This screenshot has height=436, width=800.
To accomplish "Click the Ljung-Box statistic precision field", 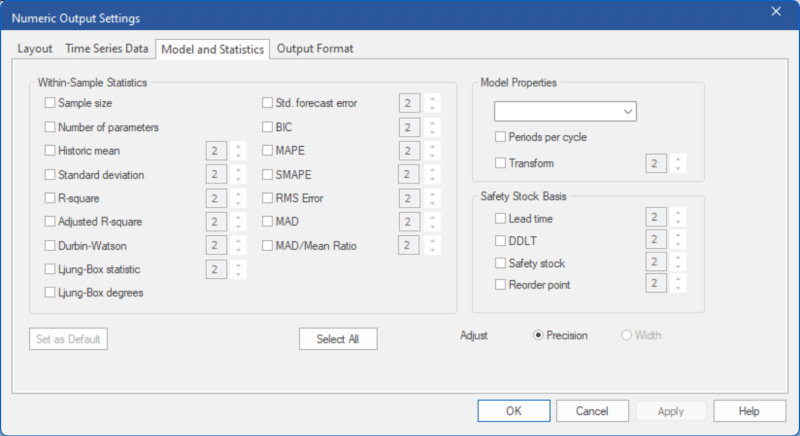I will tap(216, 269).
